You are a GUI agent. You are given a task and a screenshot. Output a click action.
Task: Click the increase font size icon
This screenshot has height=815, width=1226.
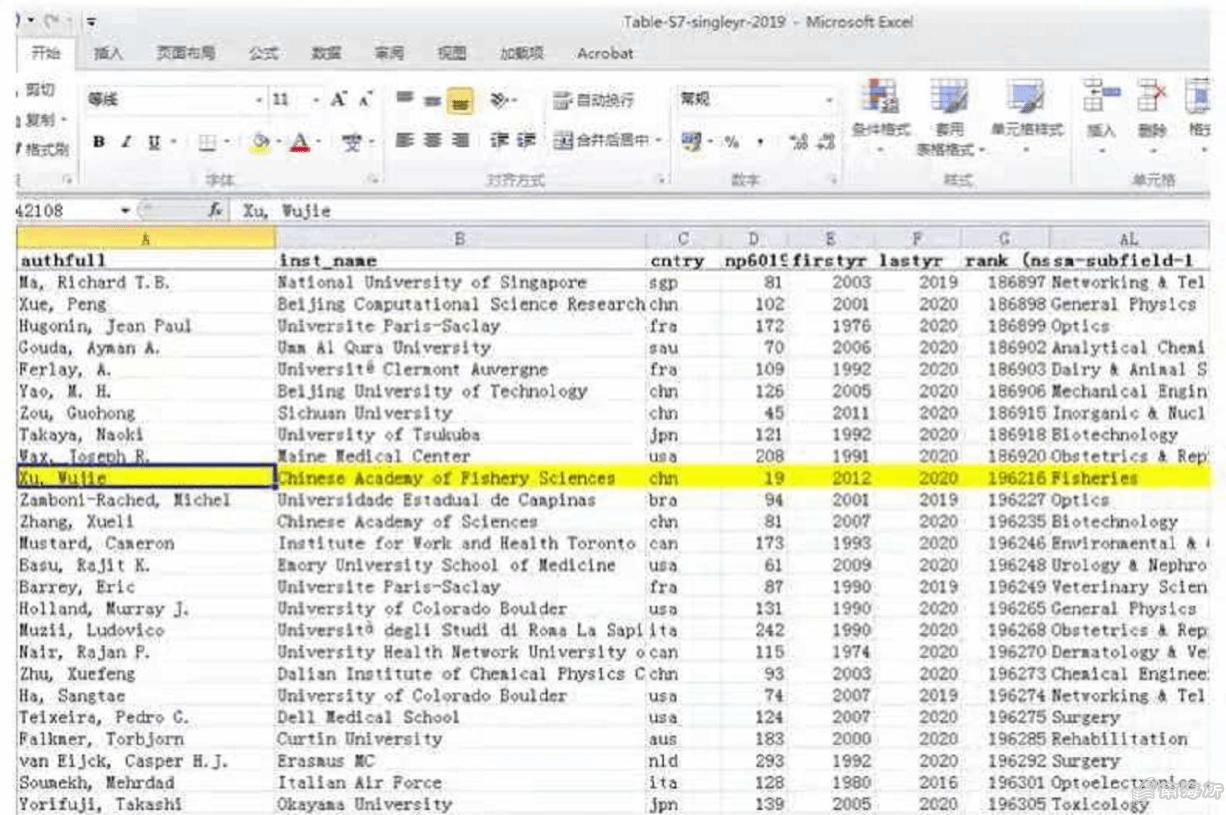338,100
